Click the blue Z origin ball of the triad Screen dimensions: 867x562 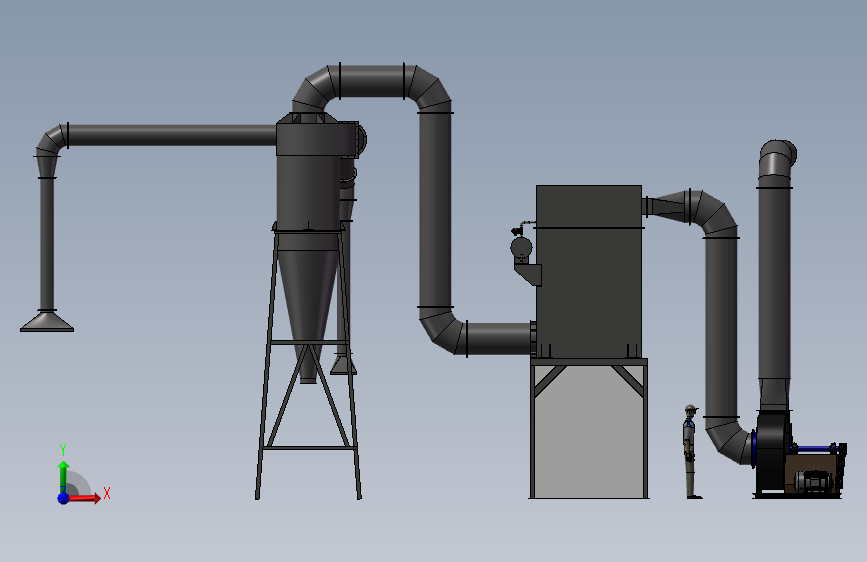tap(64, 498)
